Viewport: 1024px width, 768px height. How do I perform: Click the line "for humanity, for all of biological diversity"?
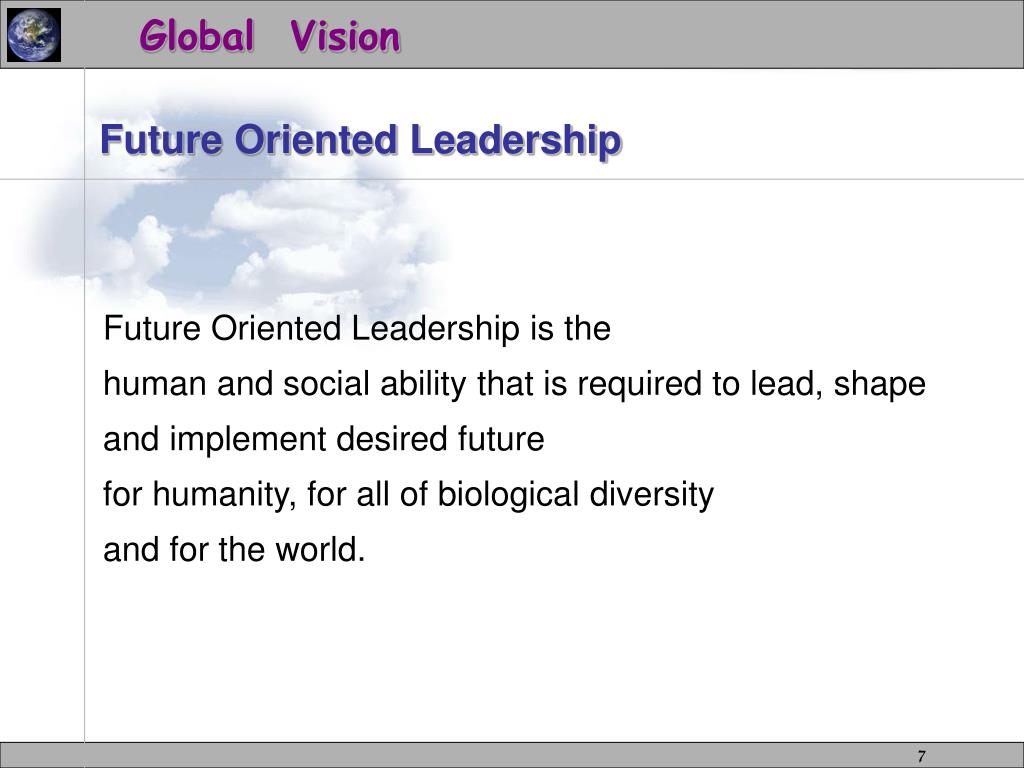click(408, 494)
